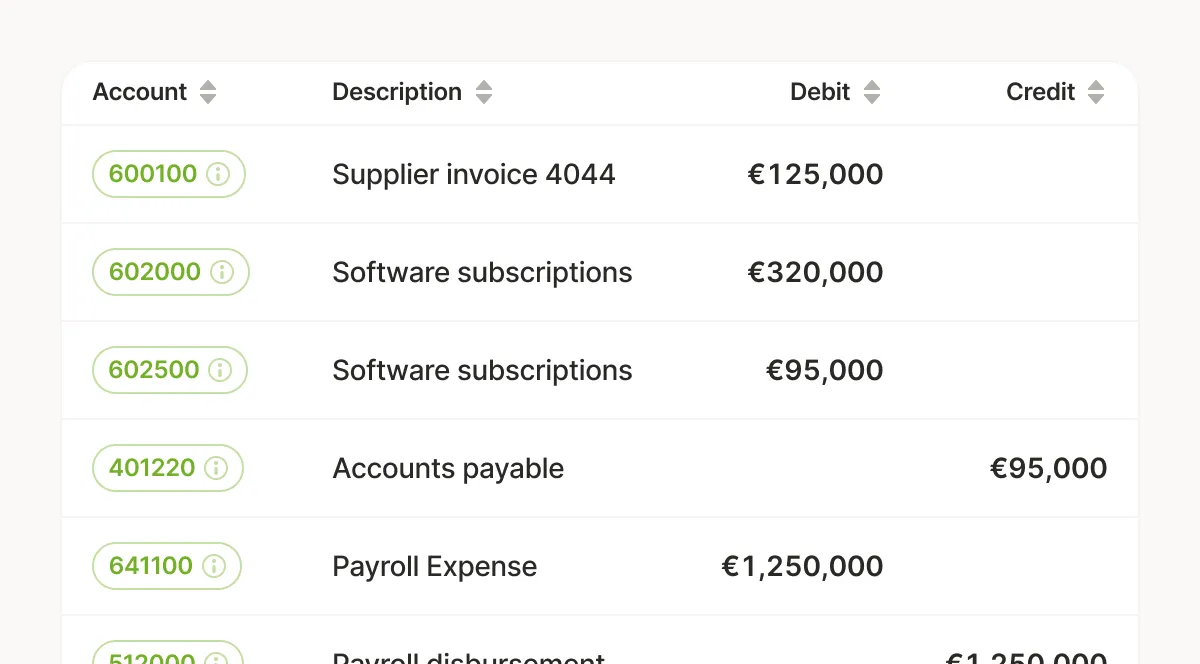Screen dimensions: 1200x664
Task: Click the €1,250,000 debit amount
Action: click(x=803, y=567)
